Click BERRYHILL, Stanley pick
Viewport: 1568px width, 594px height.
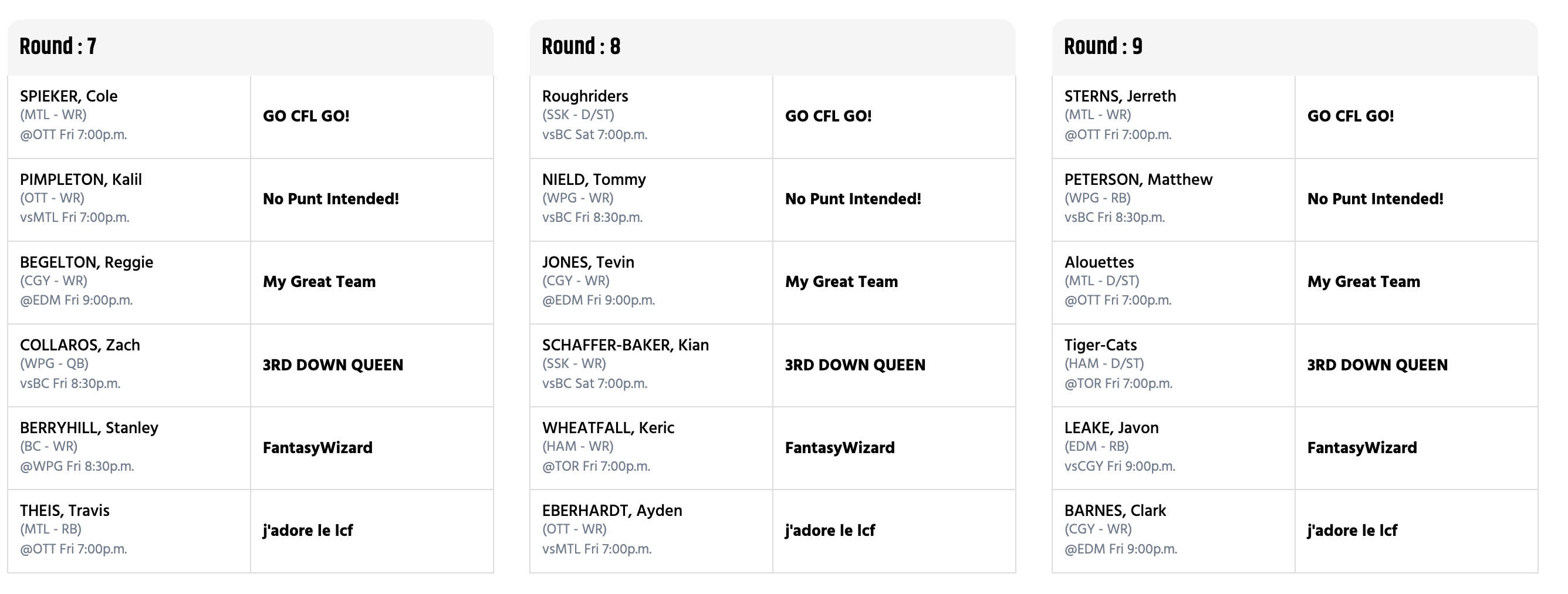[x=89, y=428]
